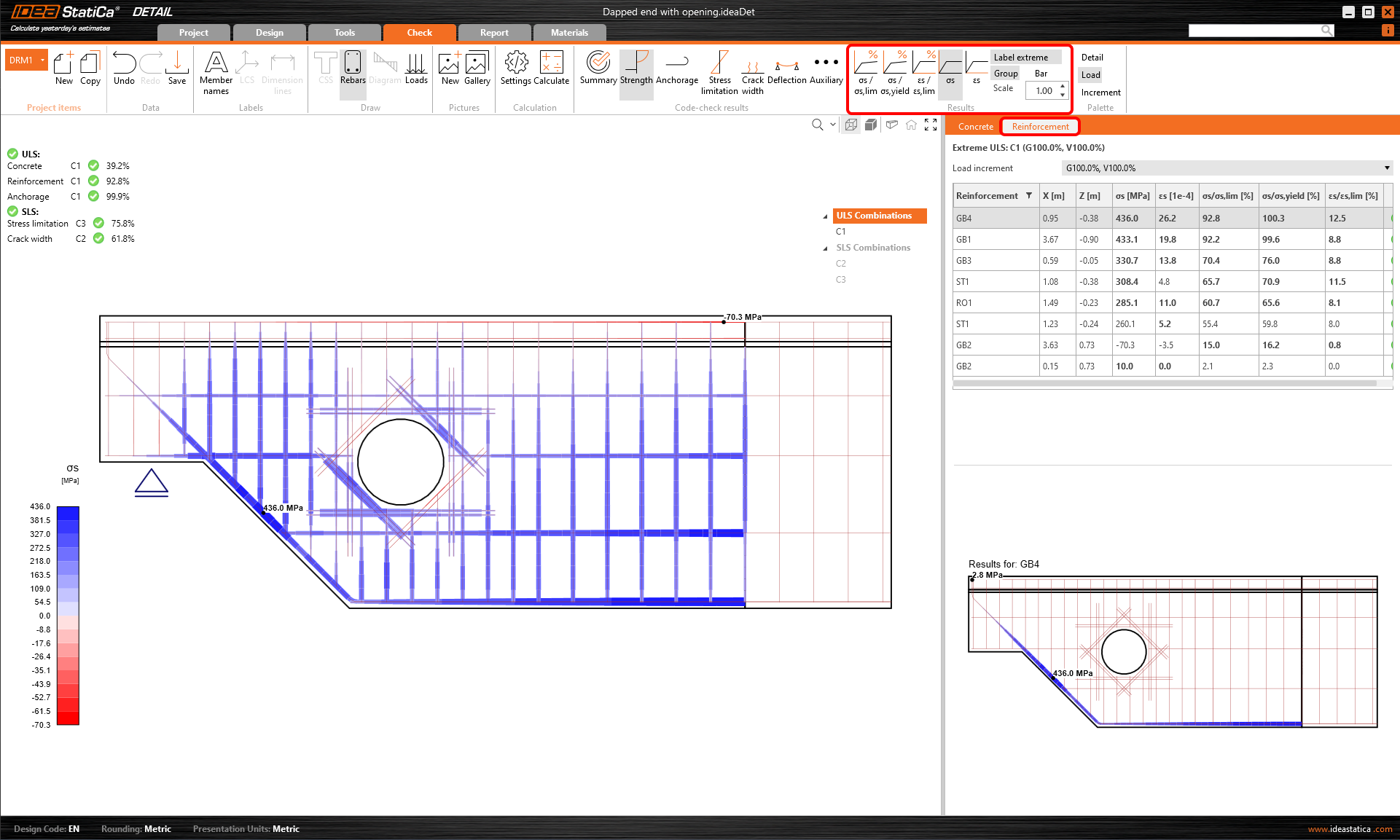Show Anchorage check results
The width and height of the screenshot is (1400, 840).
coord(676,68)
